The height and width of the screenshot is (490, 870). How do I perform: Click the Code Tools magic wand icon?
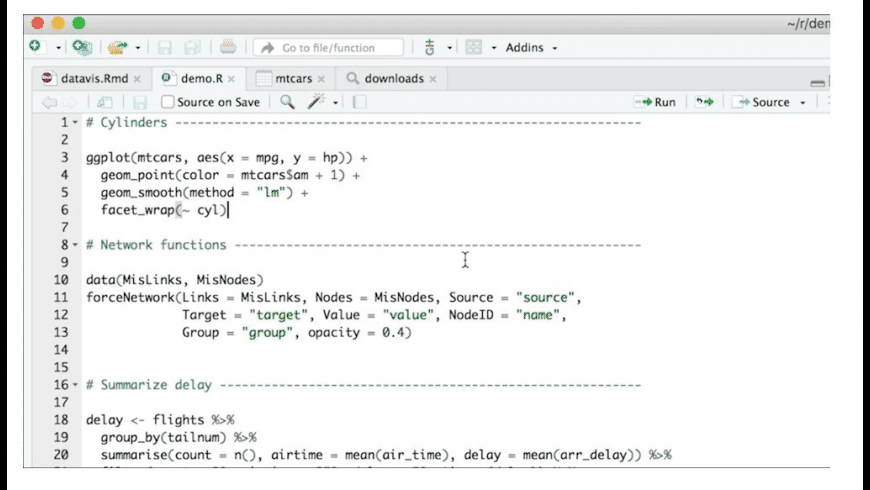(x=316, y=102)
